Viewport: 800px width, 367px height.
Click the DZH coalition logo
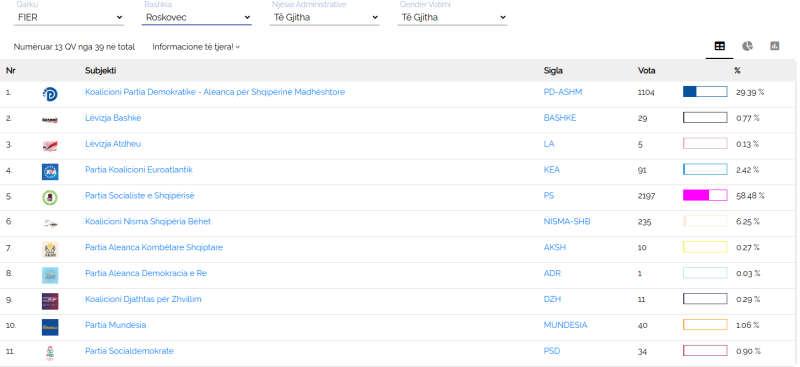click(50, 301)
